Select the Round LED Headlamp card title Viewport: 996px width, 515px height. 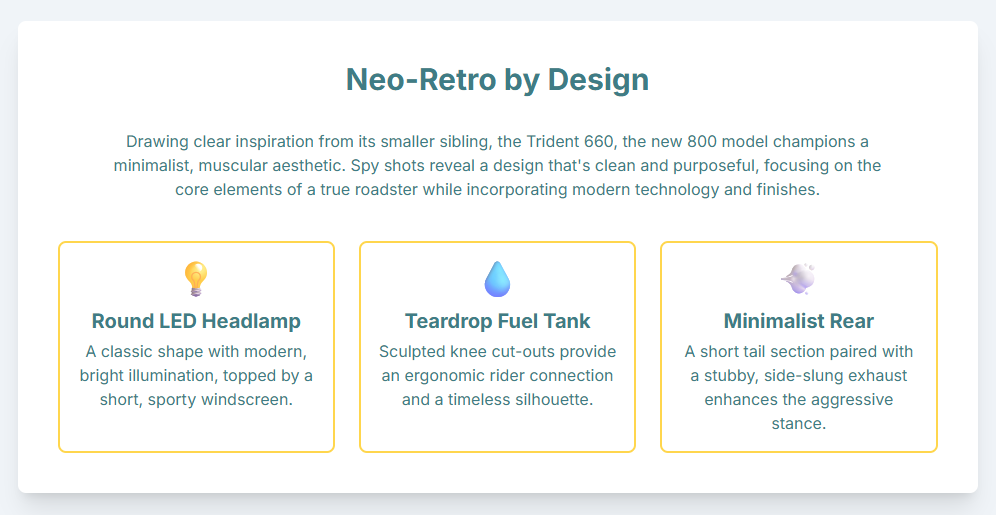(x=196, y=321)
